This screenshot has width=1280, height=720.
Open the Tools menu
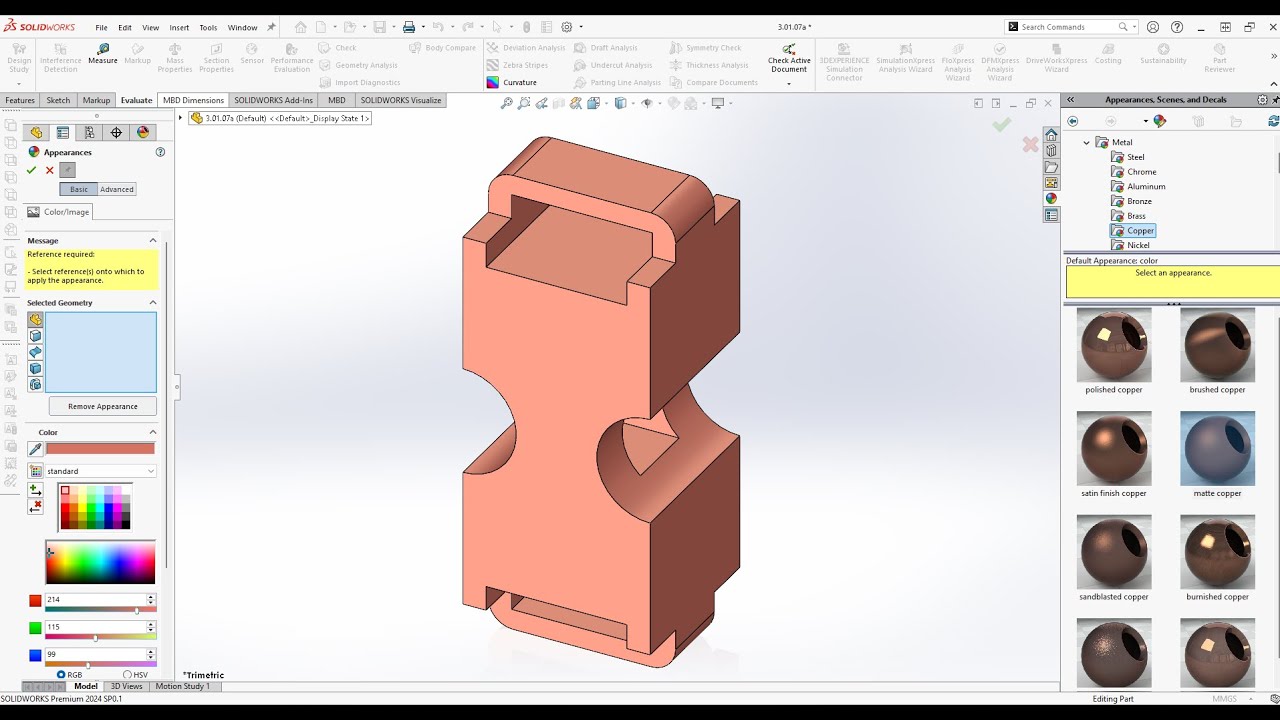pos(208,28)
